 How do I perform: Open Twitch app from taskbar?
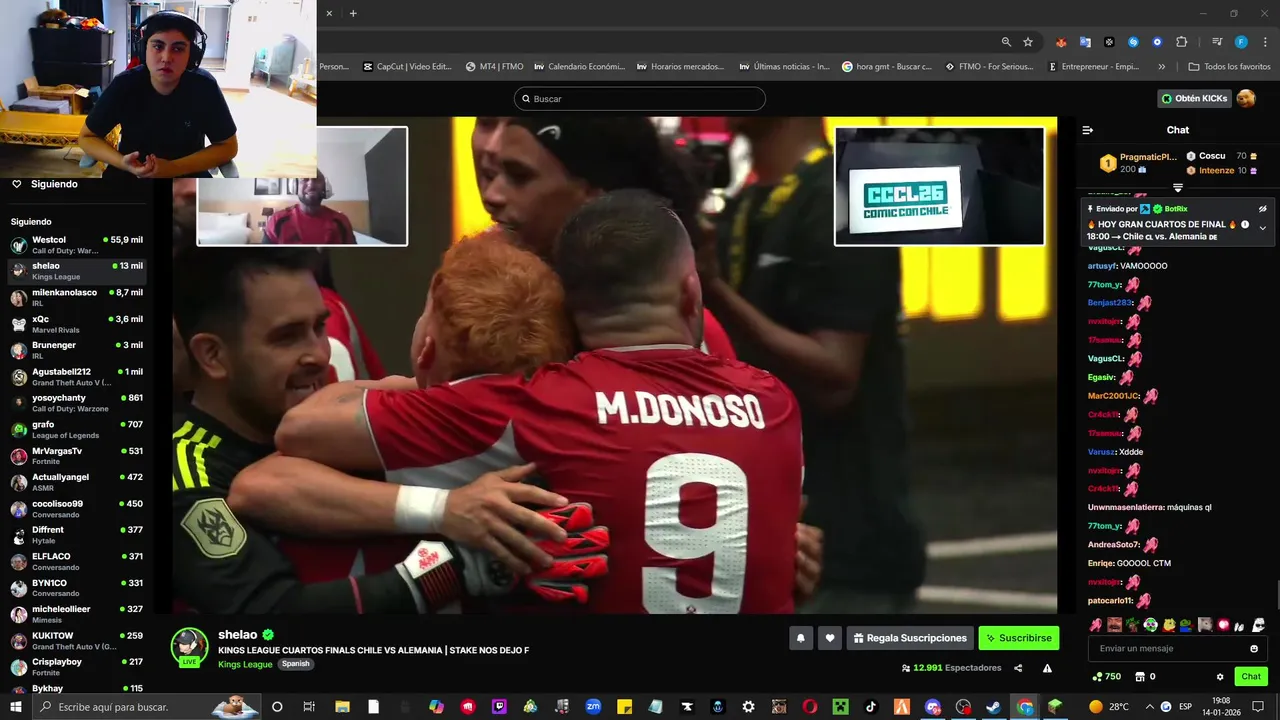(499, 707)
